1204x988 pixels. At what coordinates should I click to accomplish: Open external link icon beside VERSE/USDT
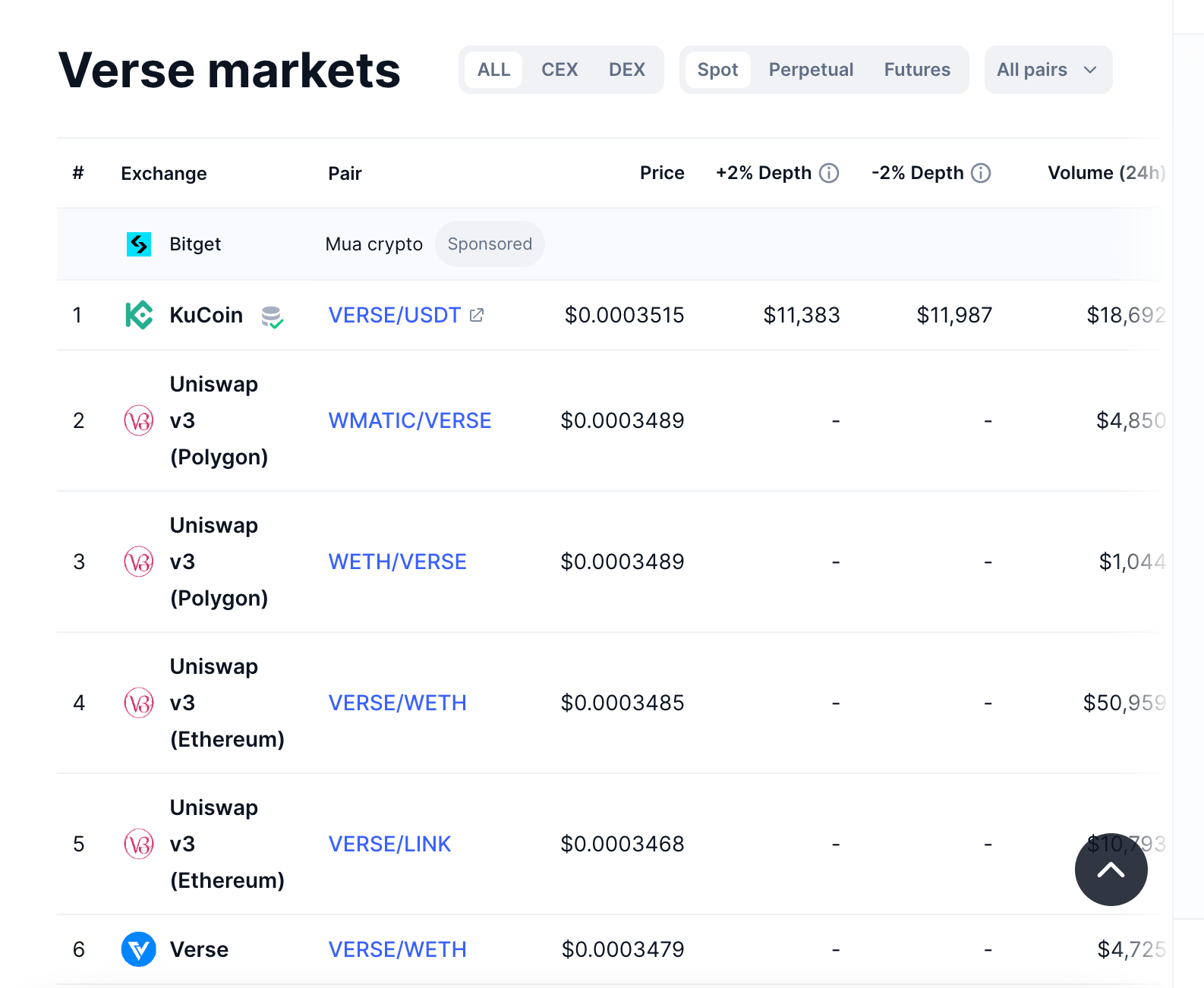point(477,315)
